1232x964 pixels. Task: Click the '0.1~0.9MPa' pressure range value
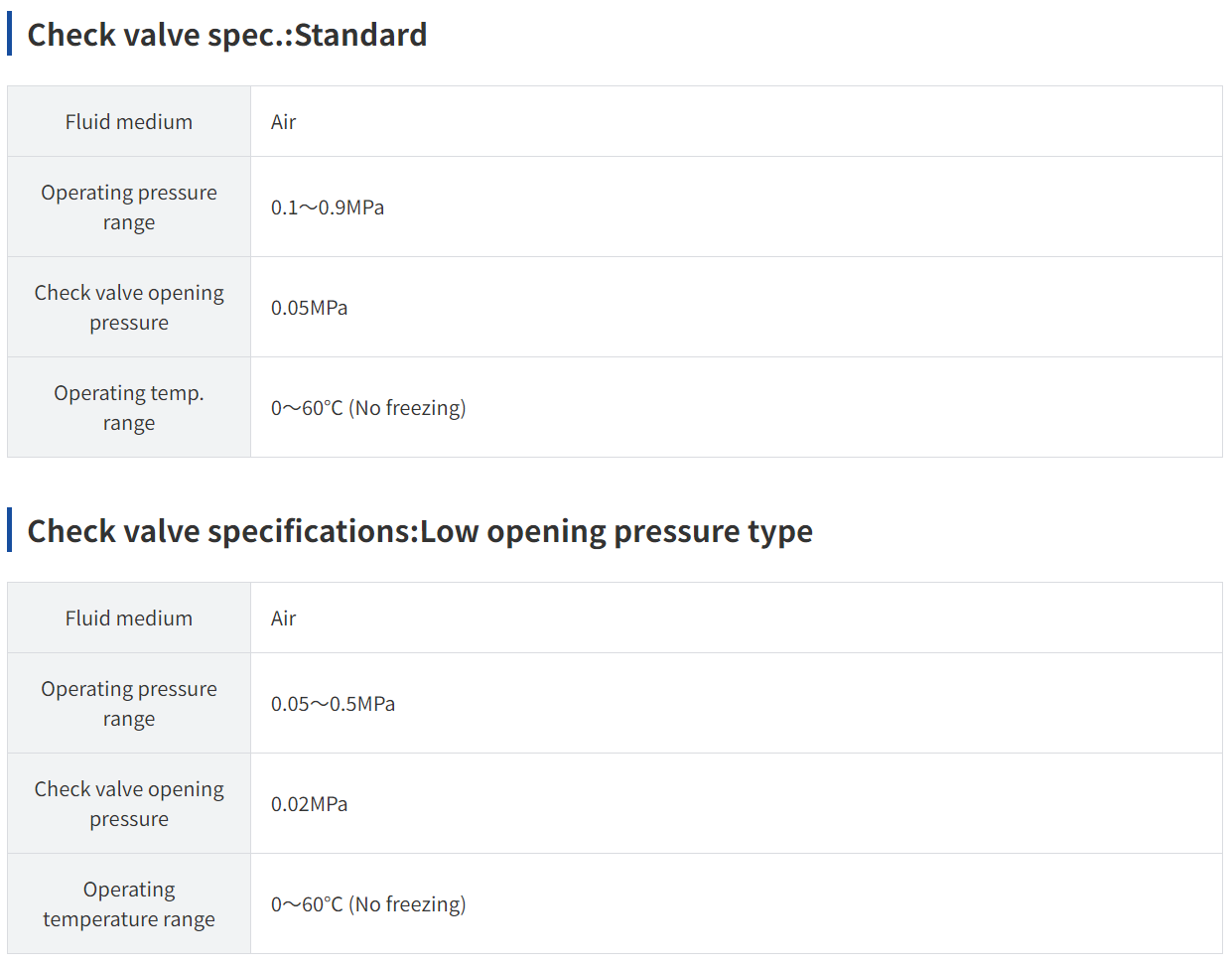coord(328,207)
